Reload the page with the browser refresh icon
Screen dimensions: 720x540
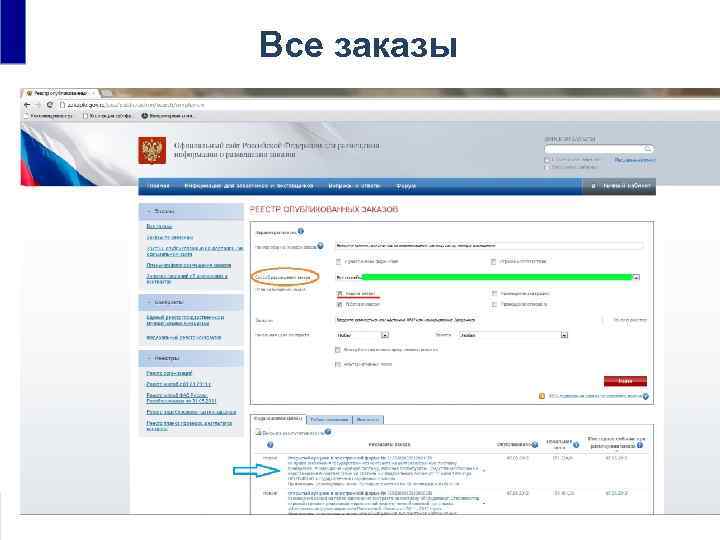(x=50, y=105)
